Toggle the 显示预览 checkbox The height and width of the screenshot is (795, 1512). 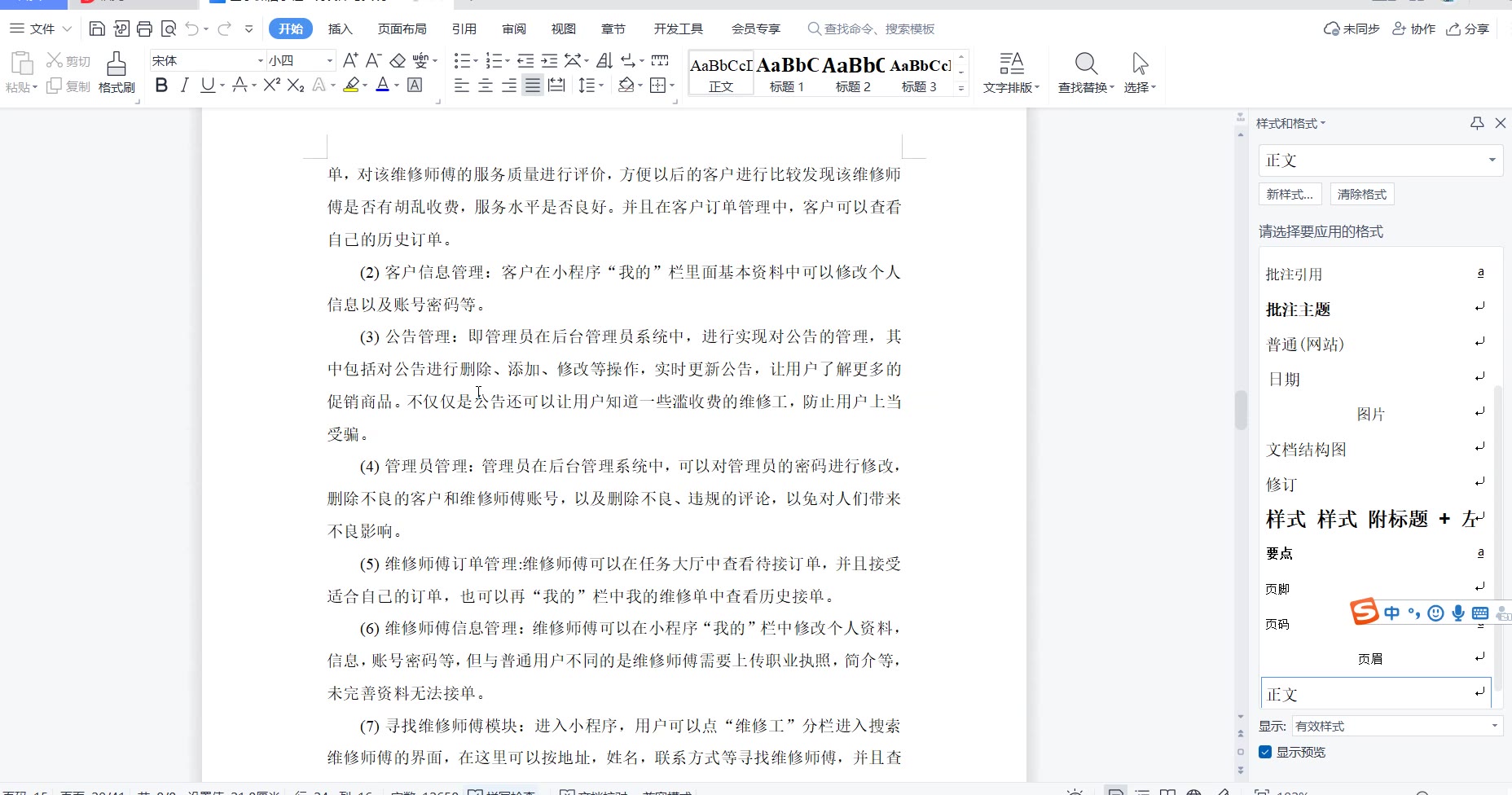[x=1265, y=752]
